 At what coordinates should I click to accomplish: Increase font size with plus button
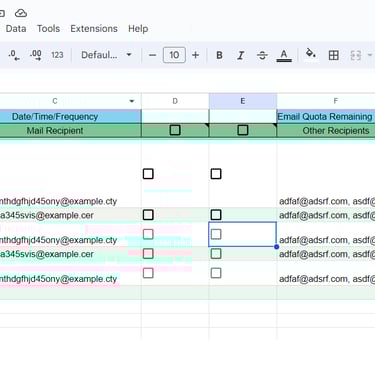click(x=196, y=55)
